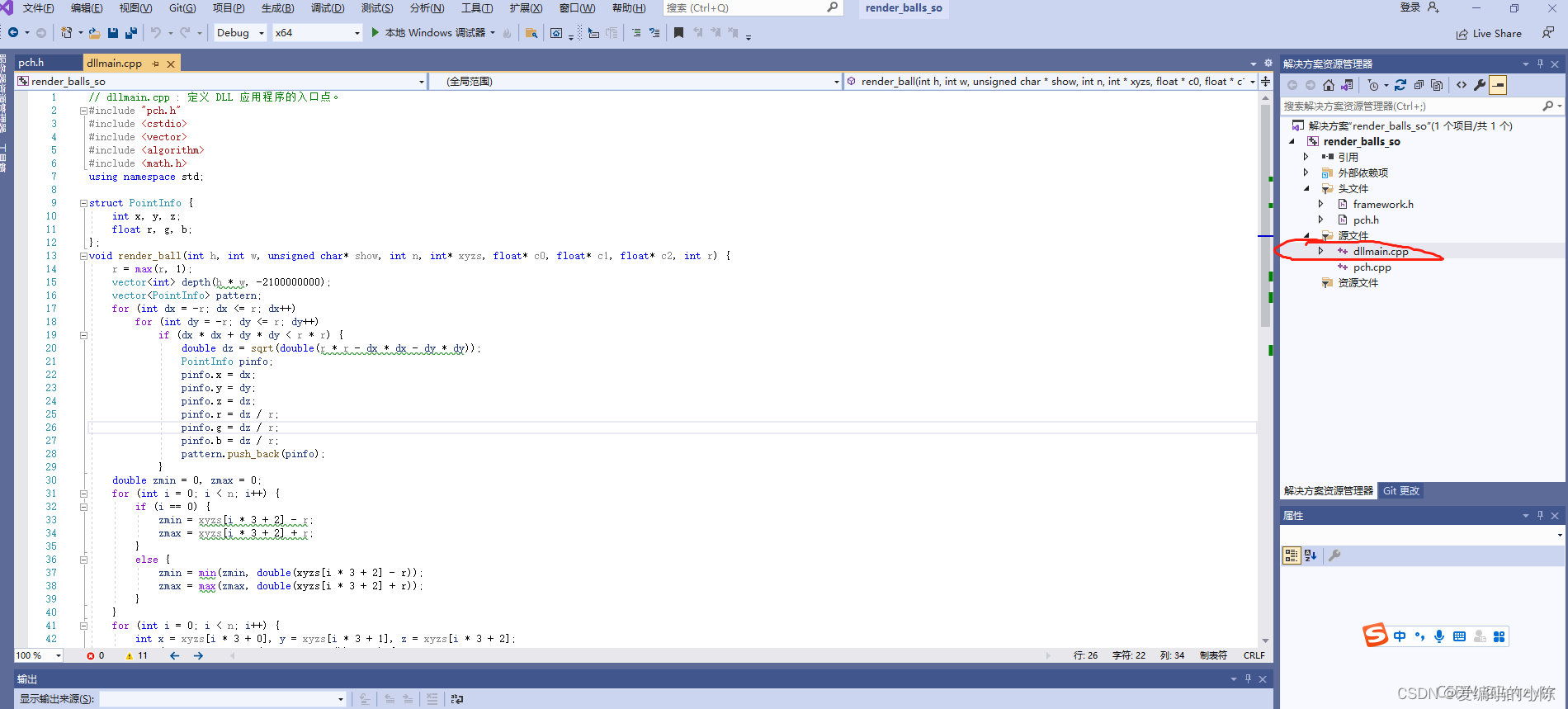Toggle Categorized view in Properties panel

click(x=1292, y=555)
